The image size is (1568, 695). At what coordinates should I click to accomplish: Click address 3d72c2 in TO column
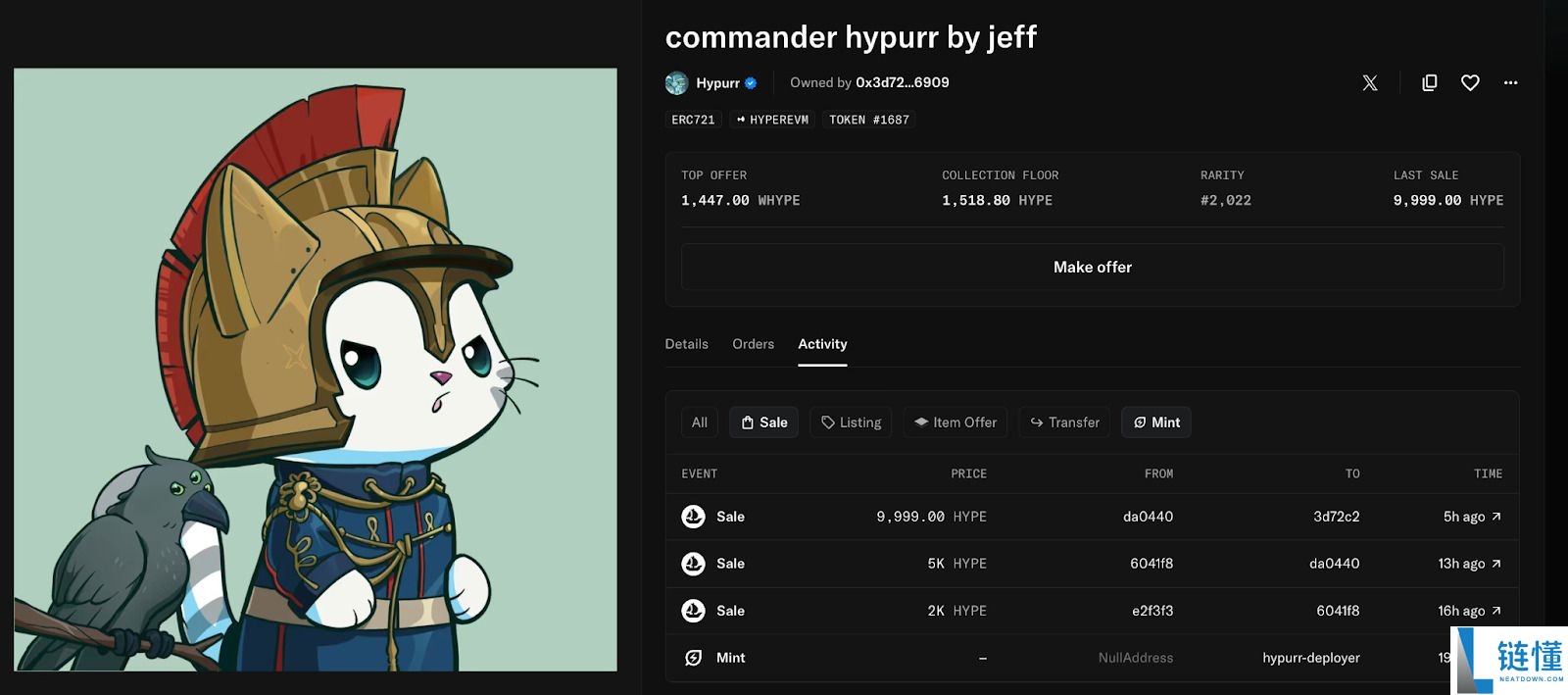(1336, 517)
